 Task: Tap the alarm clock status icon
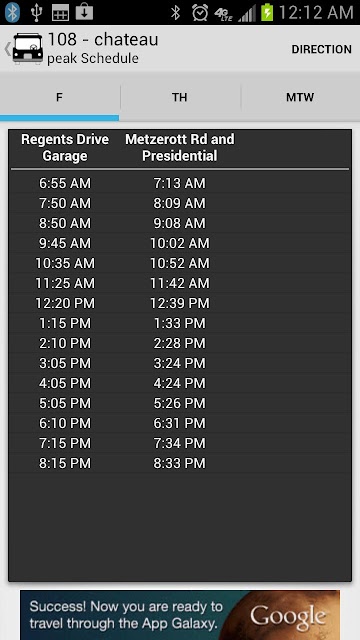(200, 13)
